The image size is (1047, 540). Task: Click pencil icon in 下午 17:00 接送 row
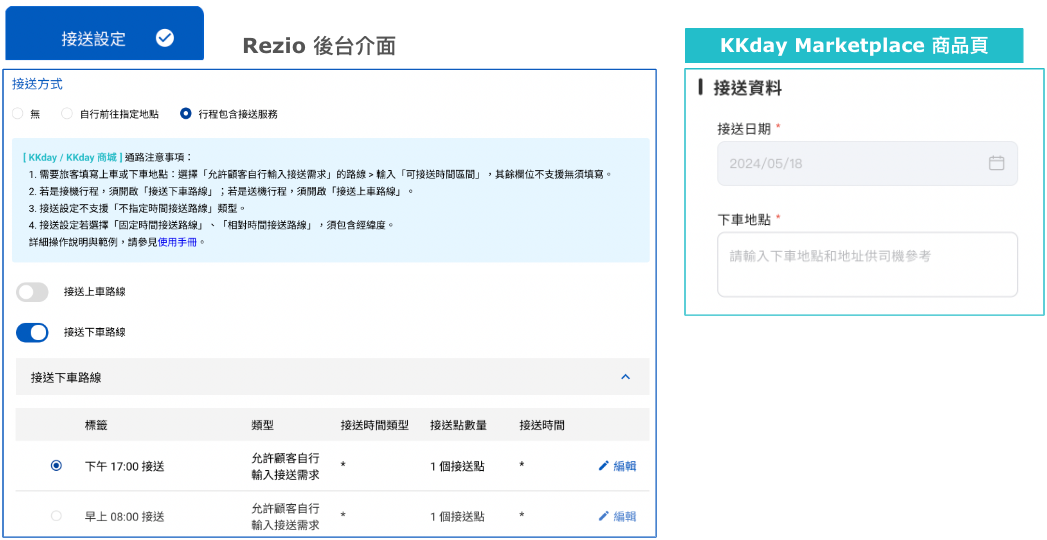[604, 466]
